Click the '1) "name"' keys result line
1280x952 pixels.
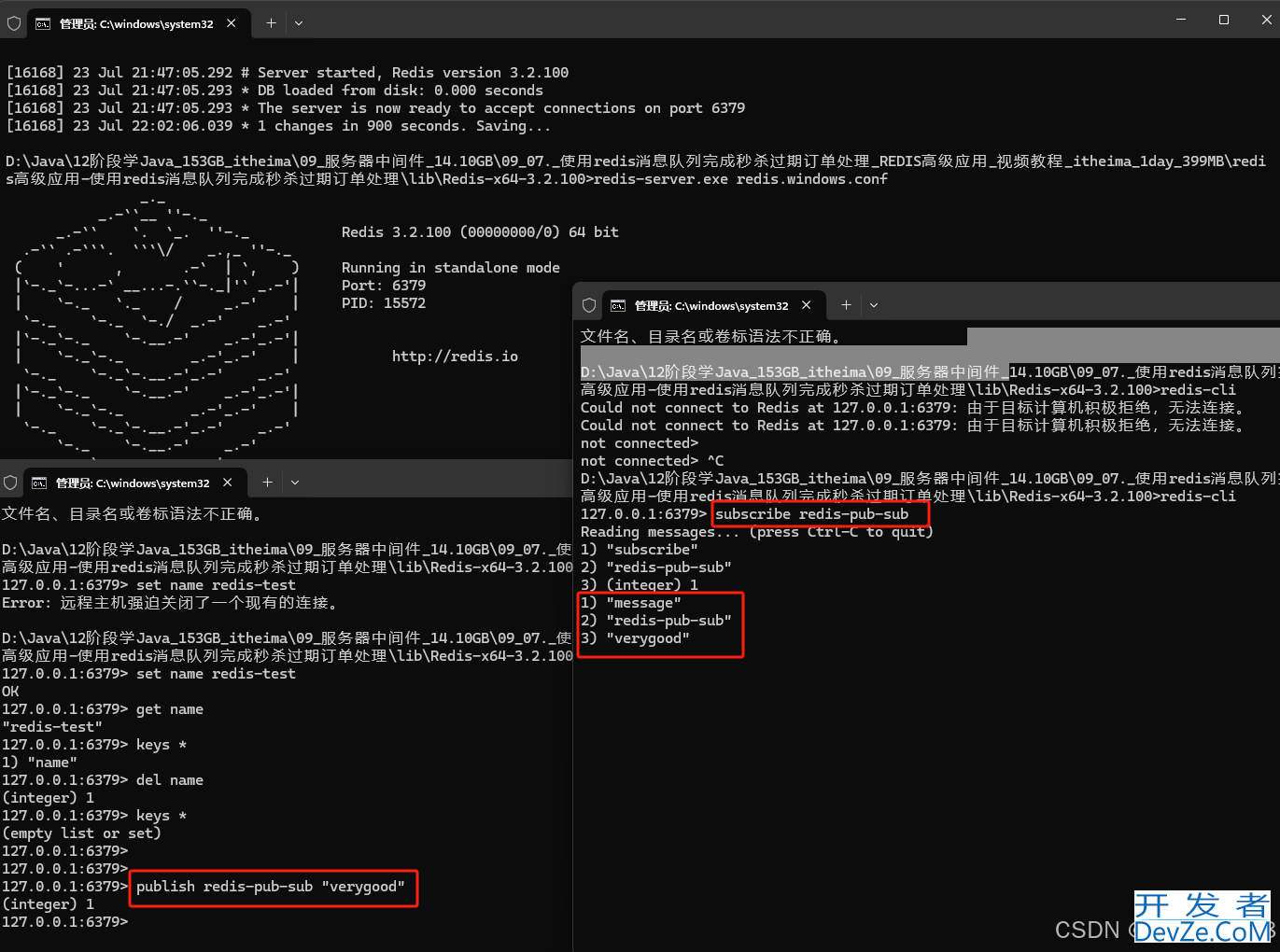[39, 762]
